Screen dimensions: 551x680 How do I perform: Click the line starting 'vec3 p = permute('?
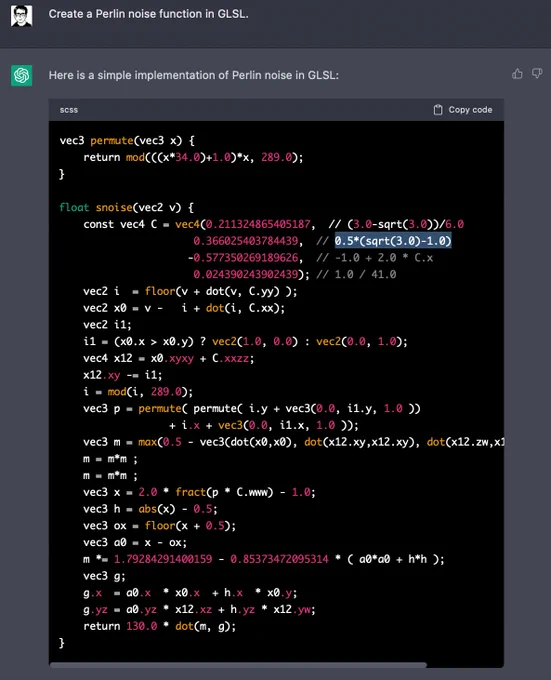(252, 409)
